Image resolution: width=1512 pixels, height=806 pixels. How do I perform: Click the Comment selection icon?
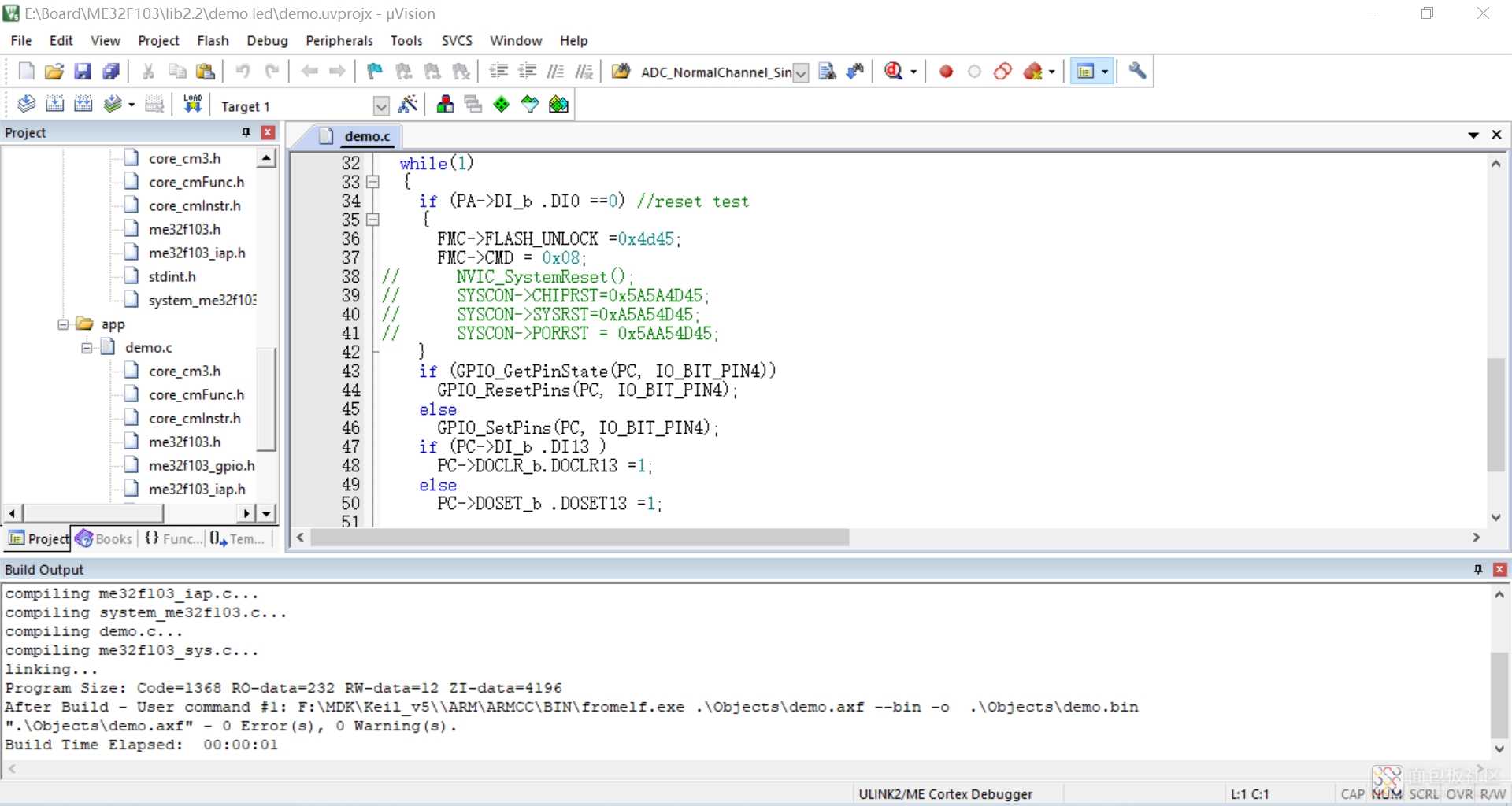pyautogui.click(x=555, y=72)
